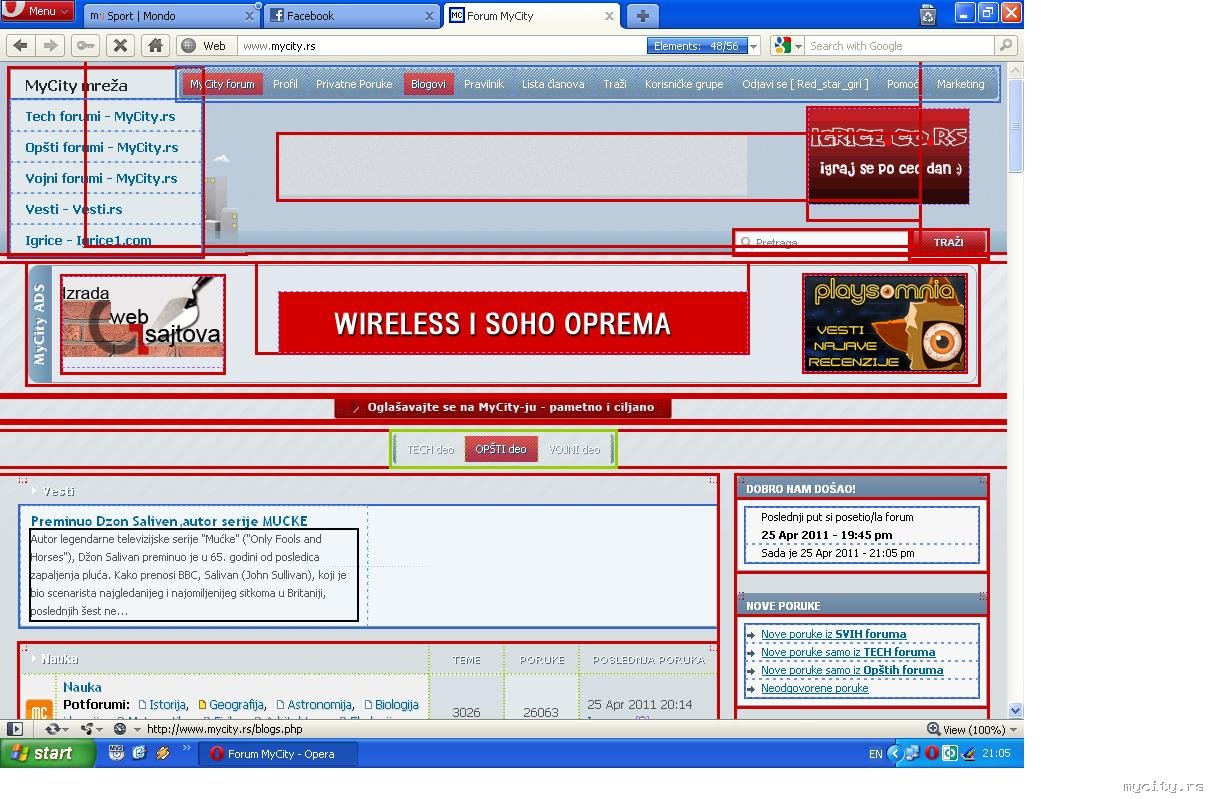
Task: Toggle the Opera panel button in status bar
Action: (15, 730)
